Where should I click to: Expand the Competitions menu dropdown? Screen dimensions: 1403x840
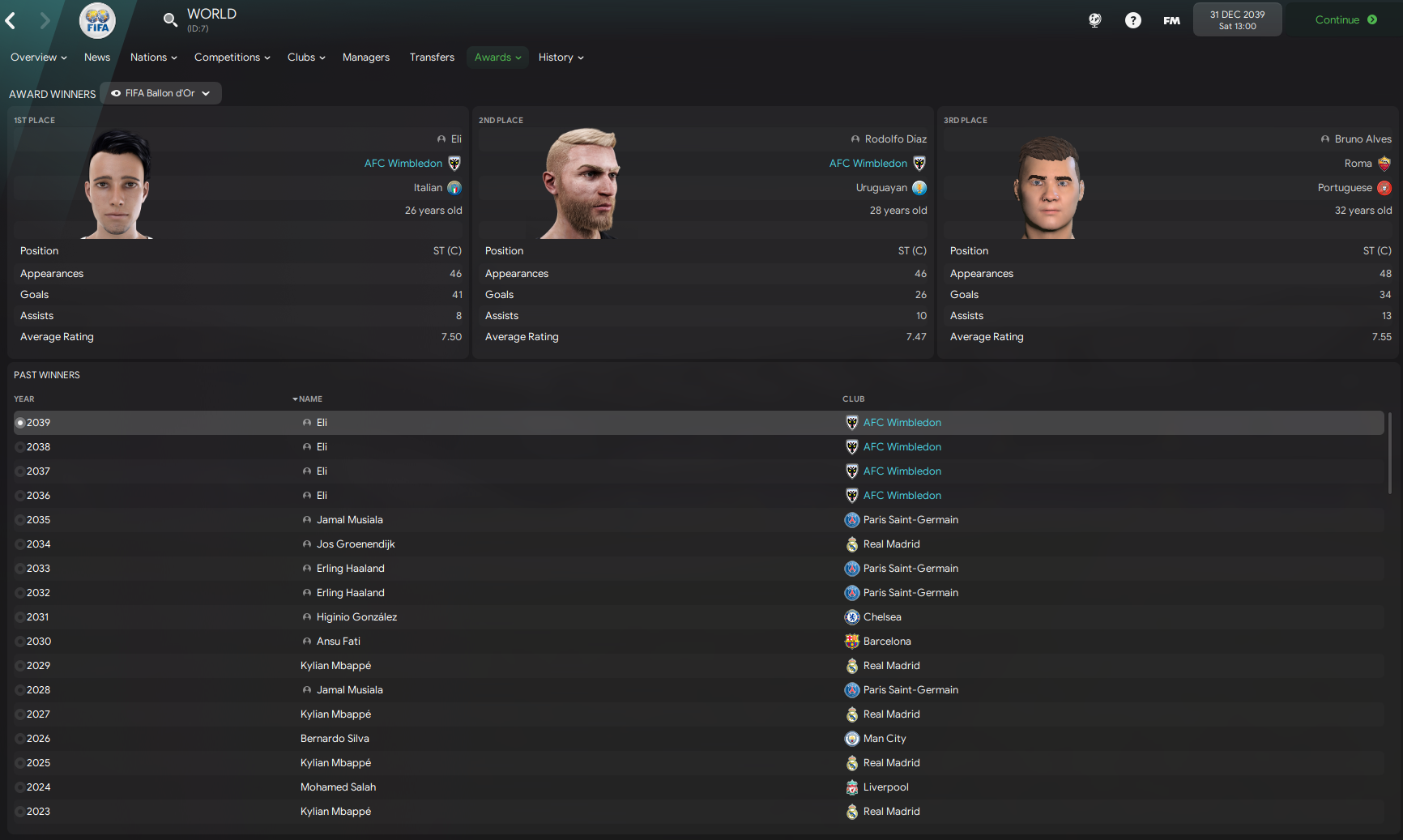point(232,58)
